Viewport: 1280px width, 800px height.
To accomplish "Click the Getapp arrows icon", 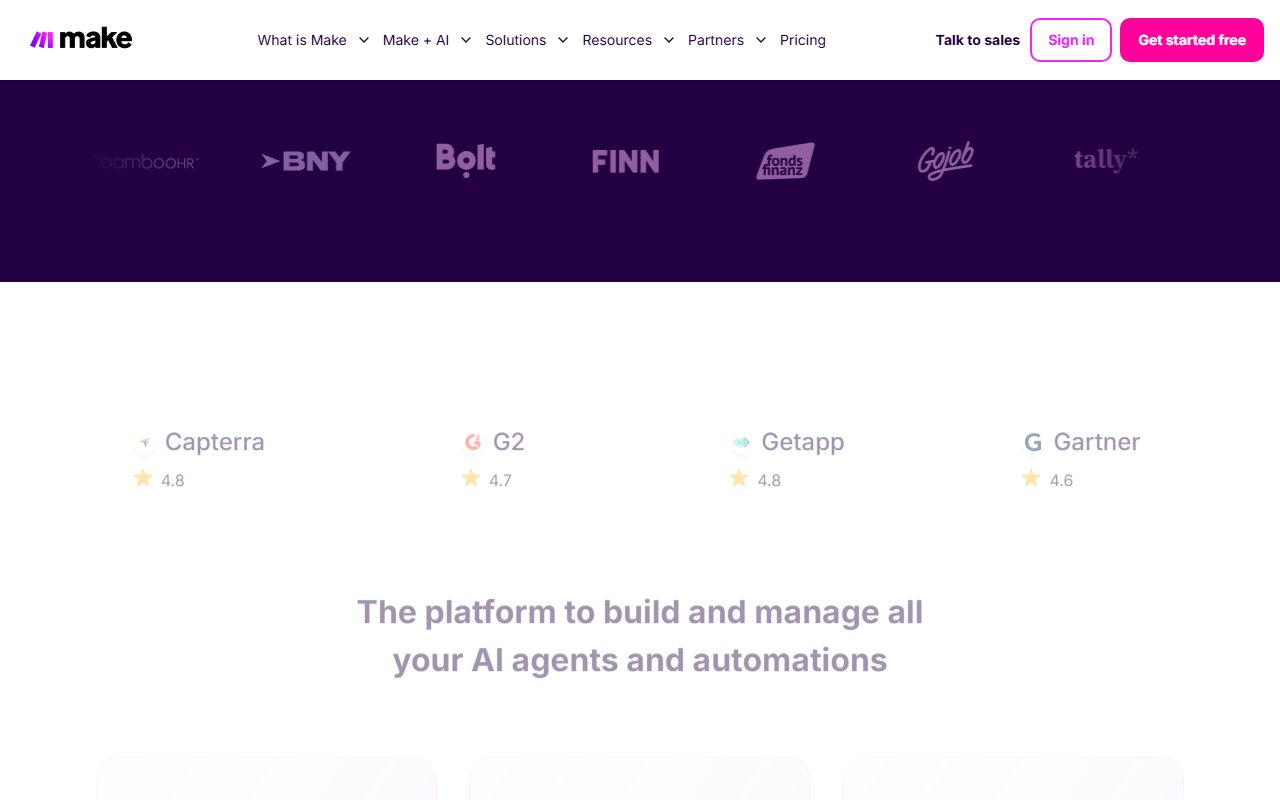I will pyautogui.click(x=741, y=442).
